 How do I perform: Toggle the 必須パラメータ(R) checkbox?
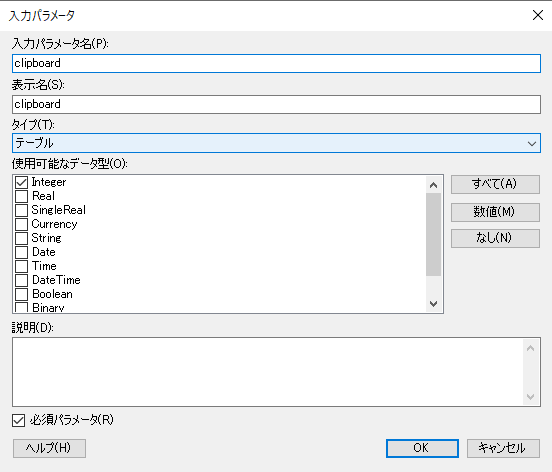click(x=19, y=420)
